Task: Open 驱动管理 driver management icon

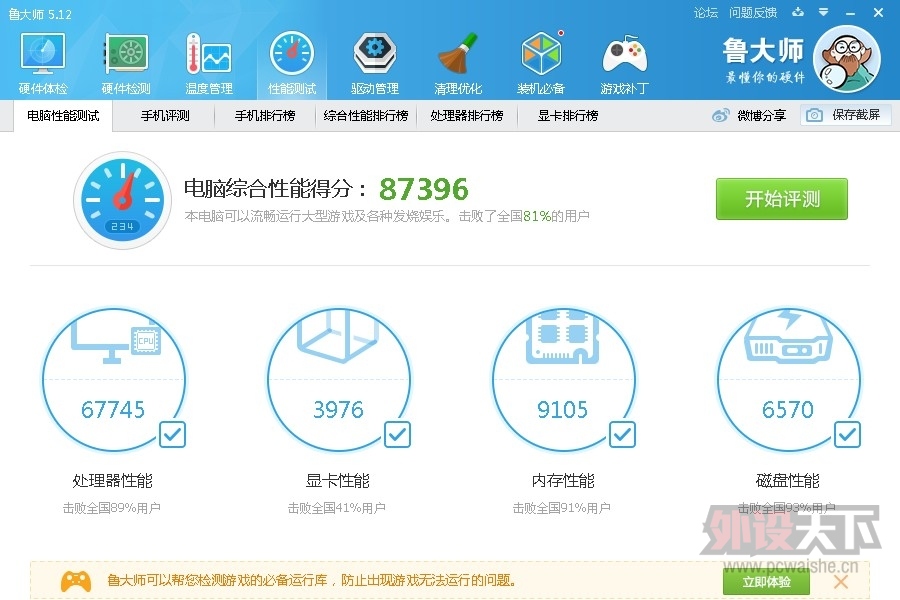Action: pos(375,63)
